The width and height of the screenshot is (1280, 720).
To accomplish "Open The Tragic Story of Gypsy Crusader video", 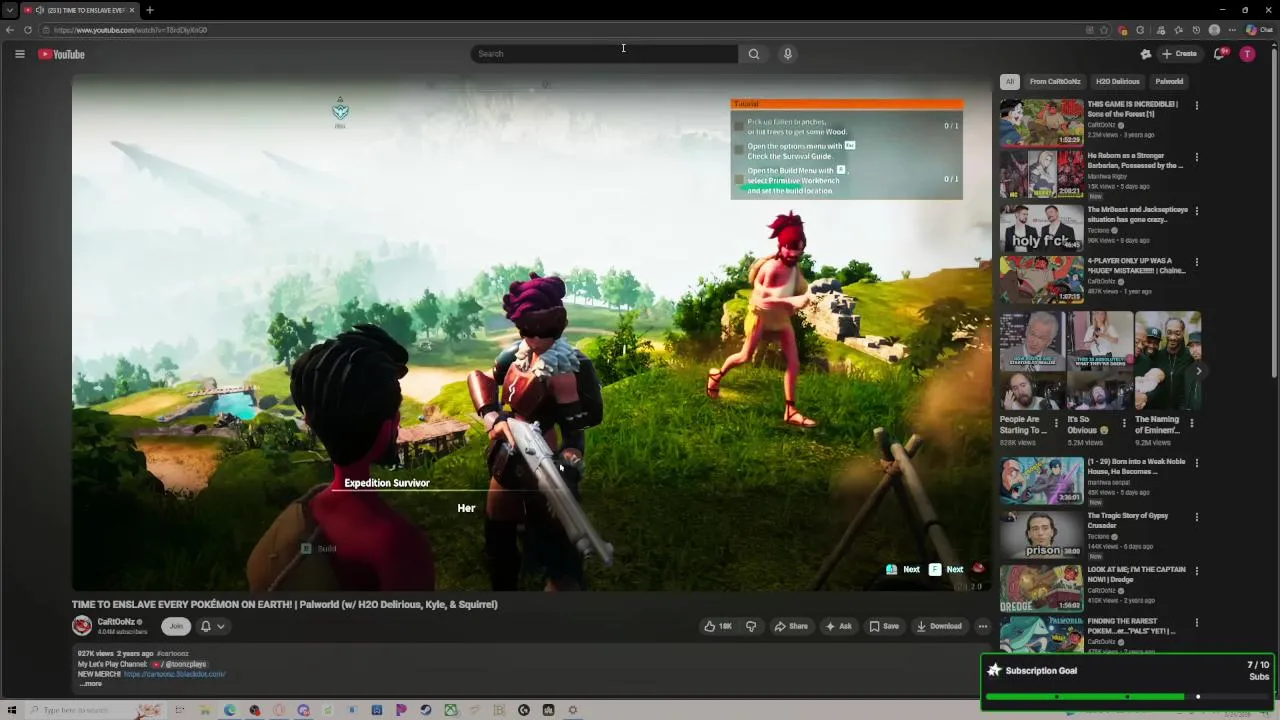I will coord(1041,535).
